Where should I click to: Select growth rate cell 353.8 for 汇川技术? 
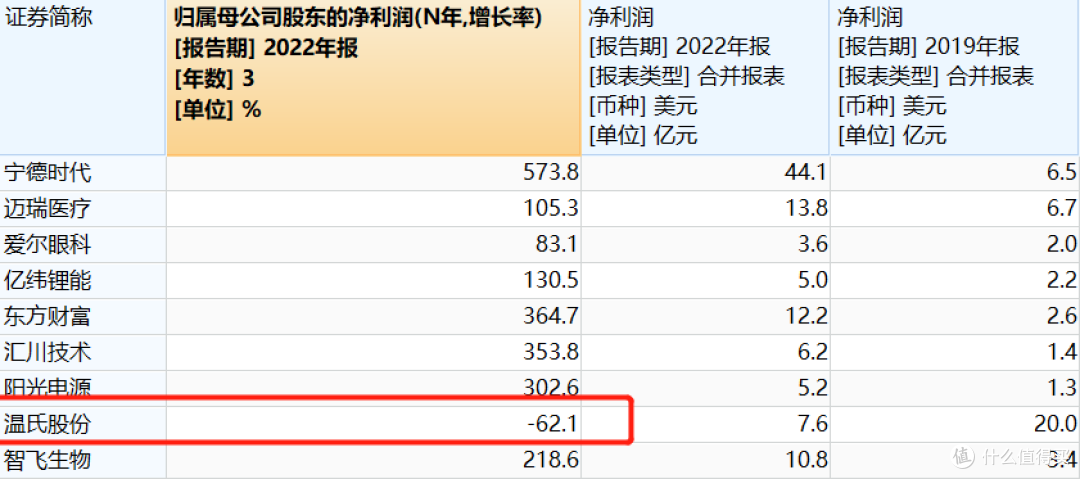[373, 352]
